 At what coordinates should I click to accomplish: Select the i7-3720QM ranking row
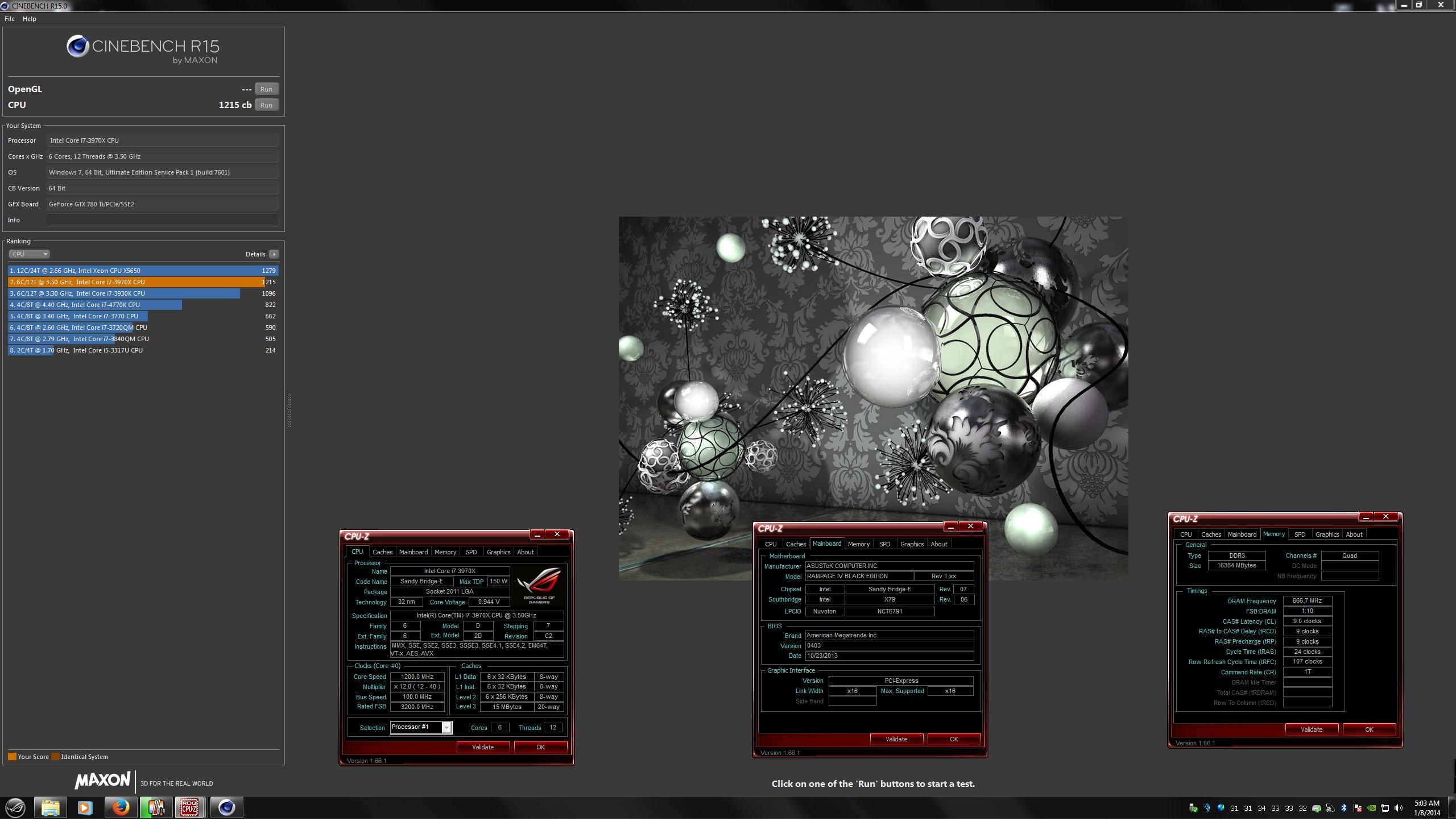coord(143,328)
